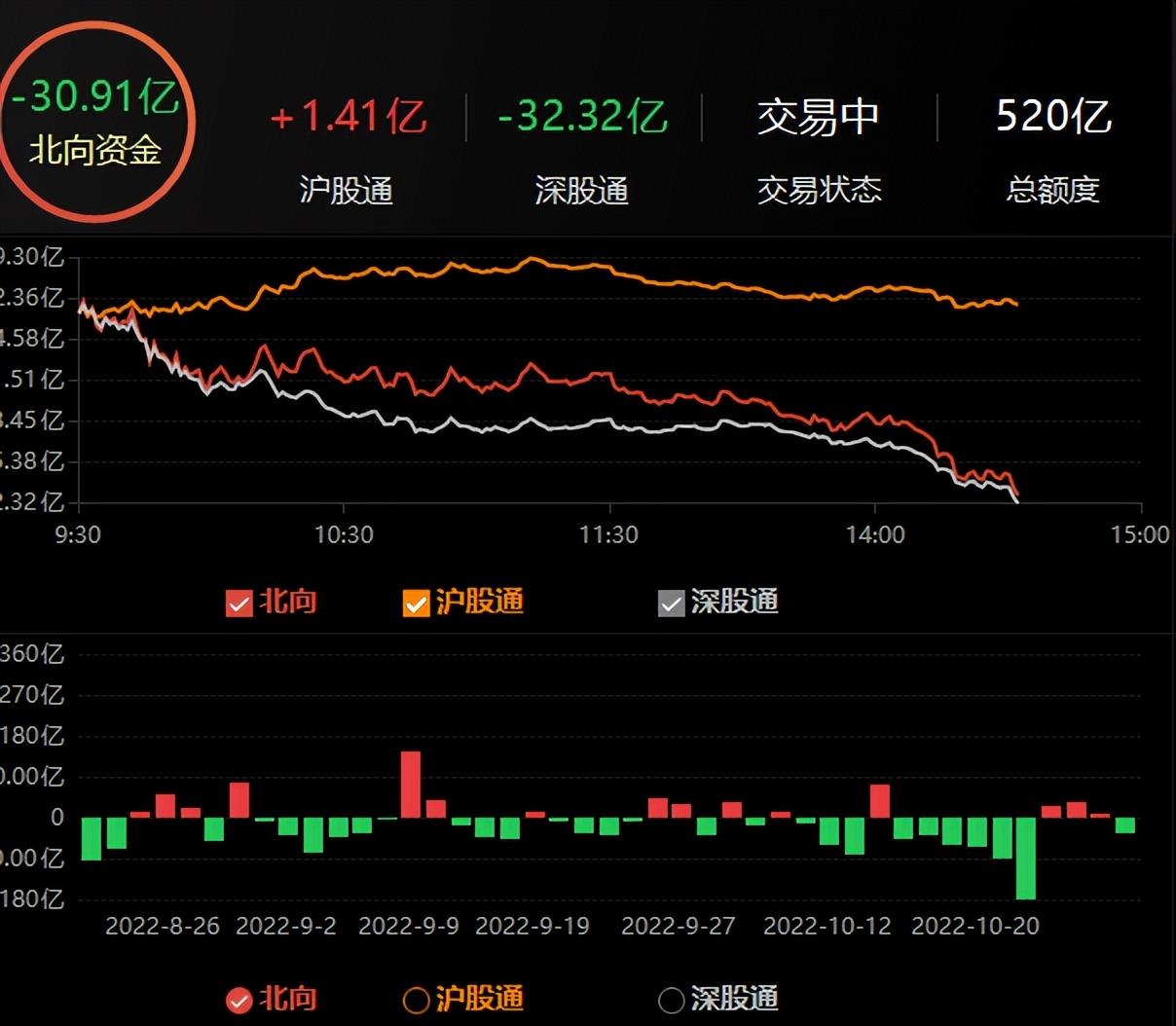Choose the 深股通 radio button below history chart

point(672,1000)
